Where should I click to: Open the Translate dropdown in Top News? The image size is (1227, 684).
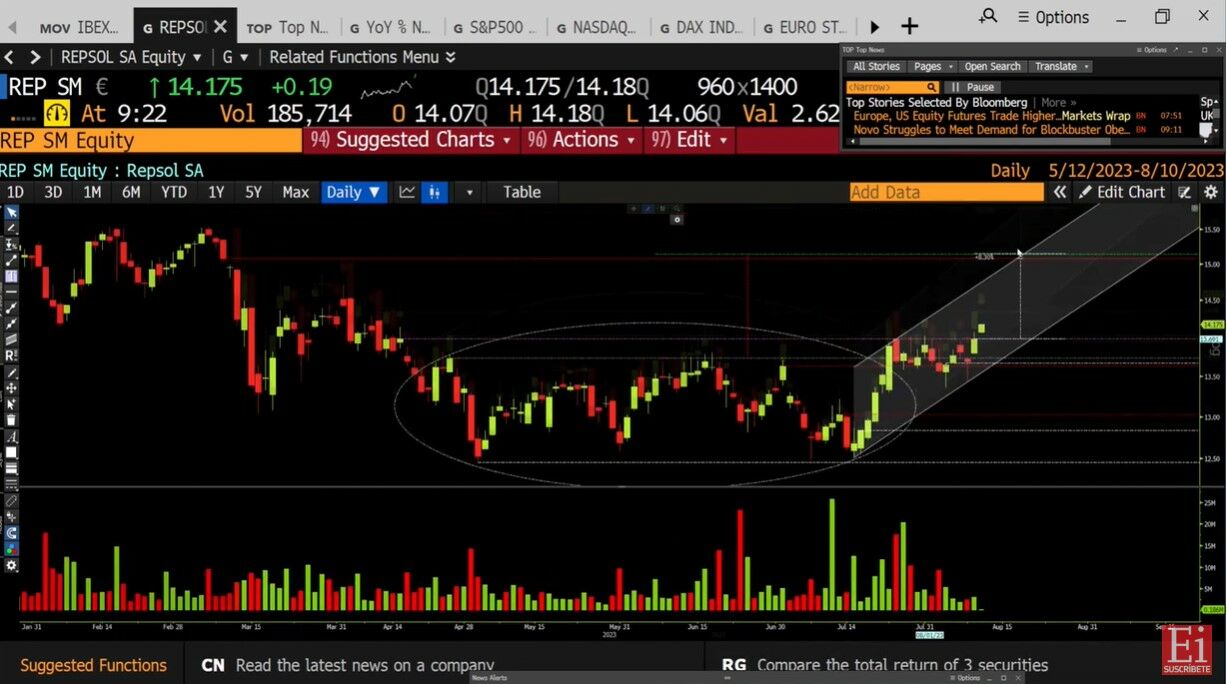(x=1062, y=66)
